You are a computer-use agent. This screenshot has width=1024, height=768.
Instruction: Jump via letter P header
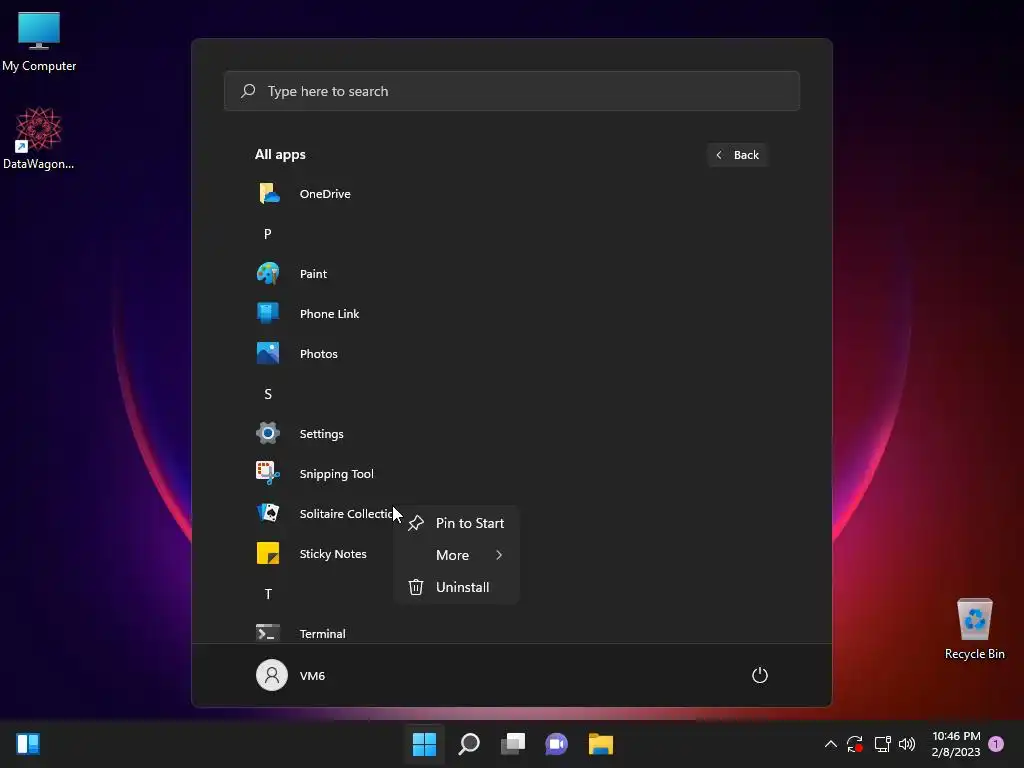[x=268, y=234]
